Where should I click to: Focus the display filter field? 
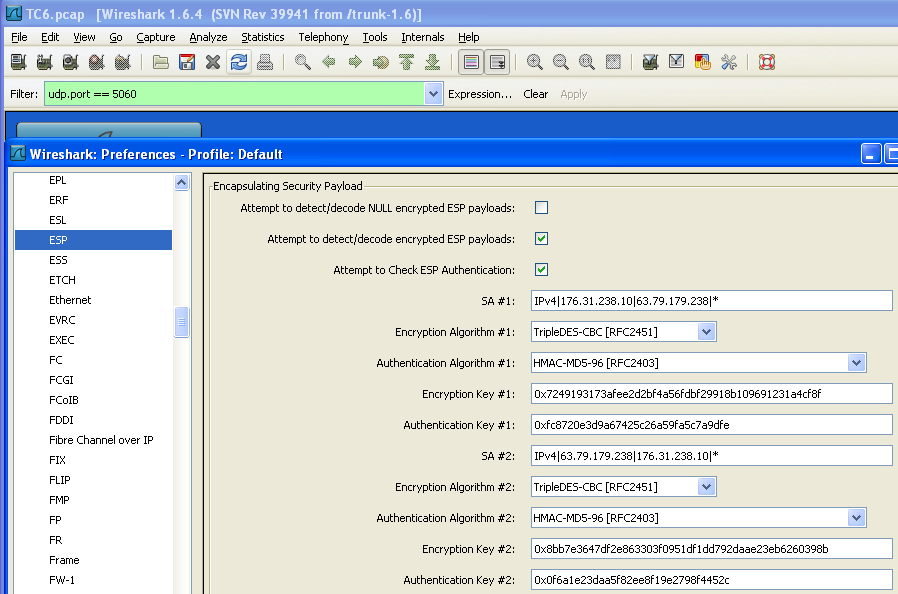point(235,94)
